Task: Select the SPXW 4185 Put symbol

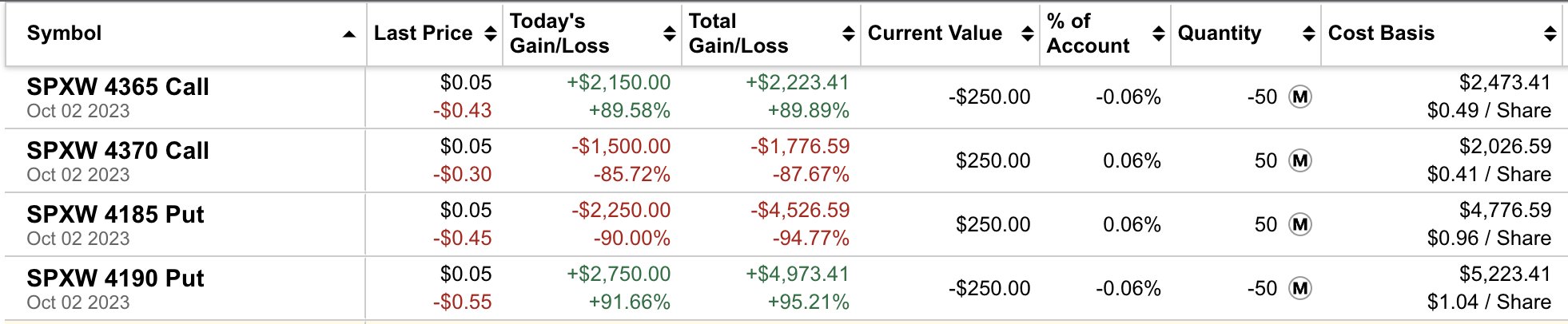Action: point(115,214)
